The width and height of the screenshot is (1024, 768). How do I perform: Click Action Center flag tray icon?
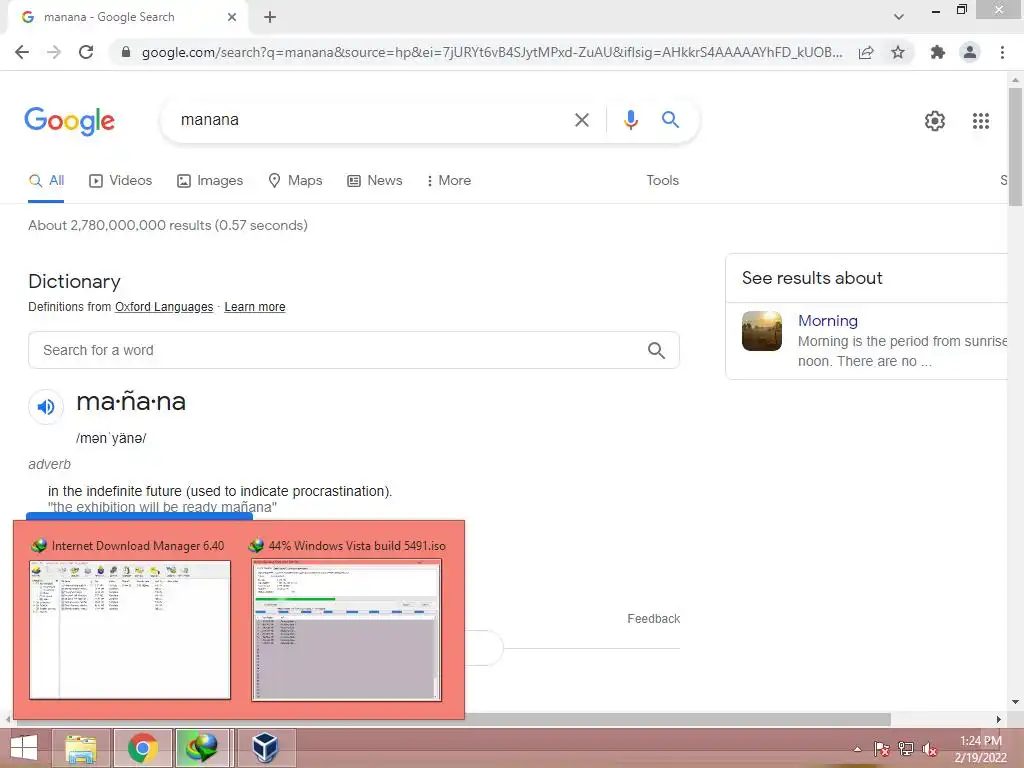881,749
